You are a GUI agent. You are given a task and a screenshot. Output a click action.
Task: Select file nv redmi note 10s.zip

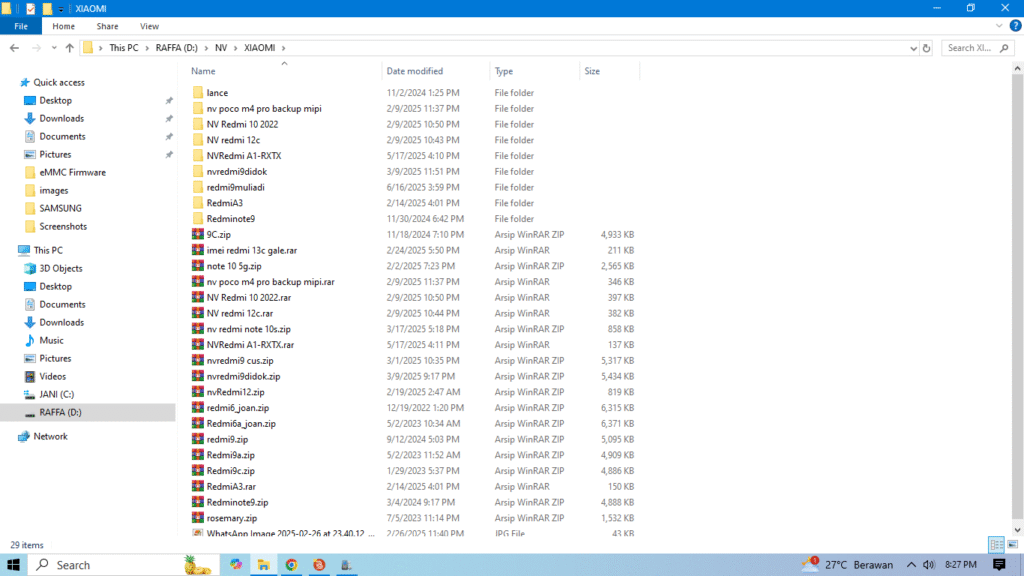(248, 329)
